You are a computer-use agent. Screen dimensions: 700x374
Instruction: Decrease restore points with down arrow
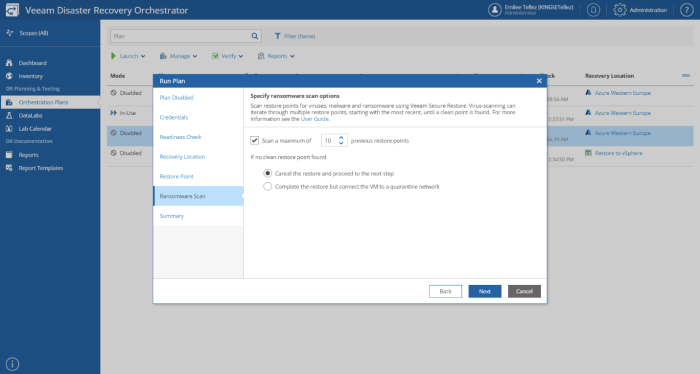(341, 143)
